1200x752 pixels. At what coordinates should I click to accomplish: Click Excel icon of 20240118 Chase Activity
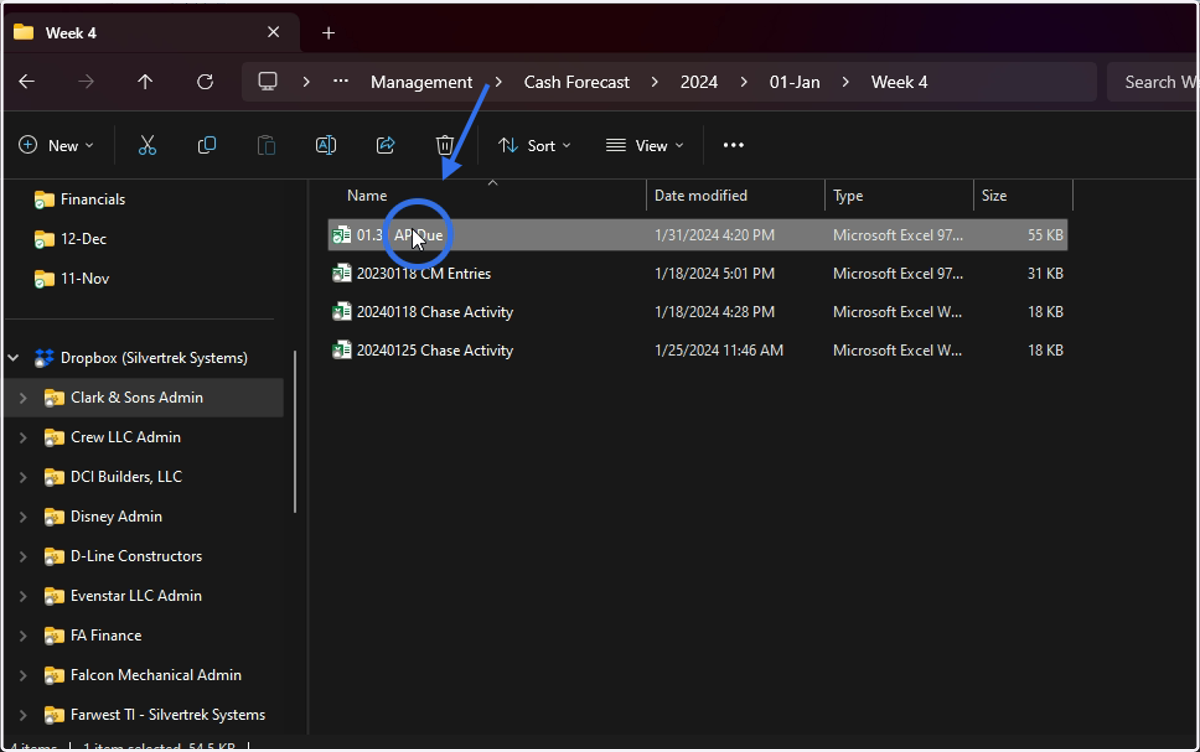click(342, 312)
